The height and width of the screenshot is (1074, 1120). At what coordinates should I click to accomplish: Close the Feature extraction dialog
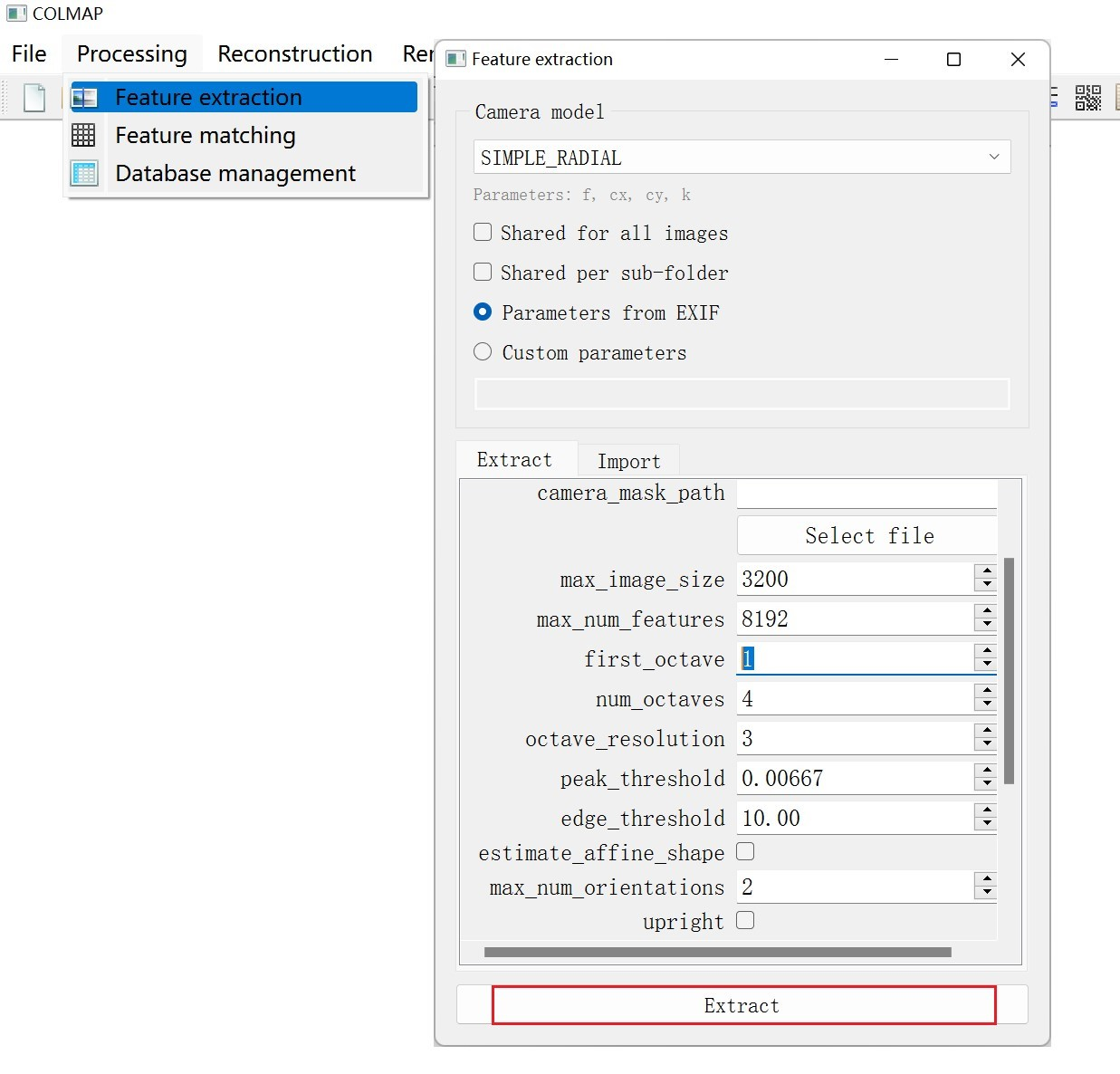pos(1018,60)
